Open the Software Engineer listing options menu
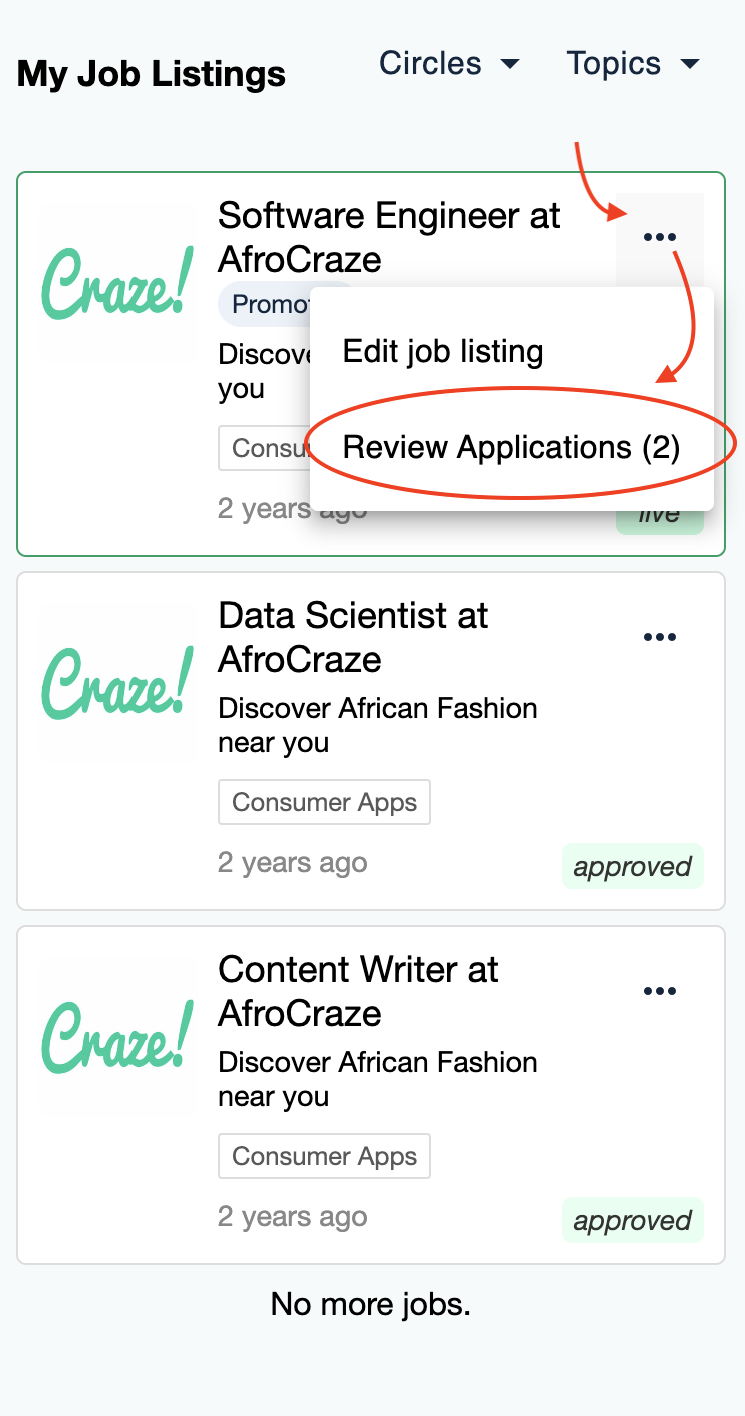 (660, 237)
